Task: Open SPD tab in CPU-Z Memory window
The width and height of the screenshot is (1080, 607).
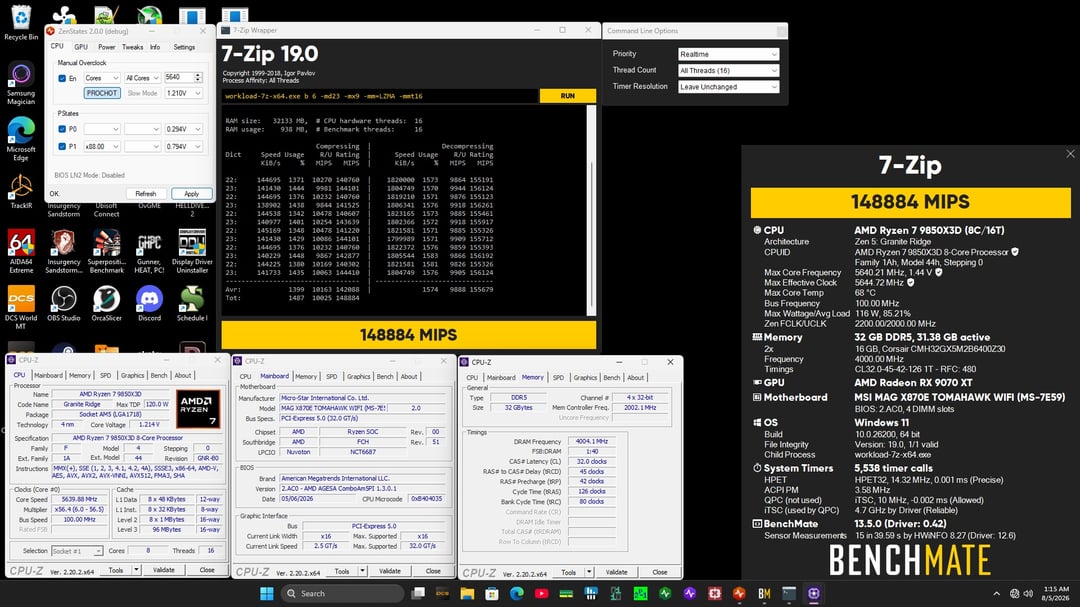Action: [558, 378]
